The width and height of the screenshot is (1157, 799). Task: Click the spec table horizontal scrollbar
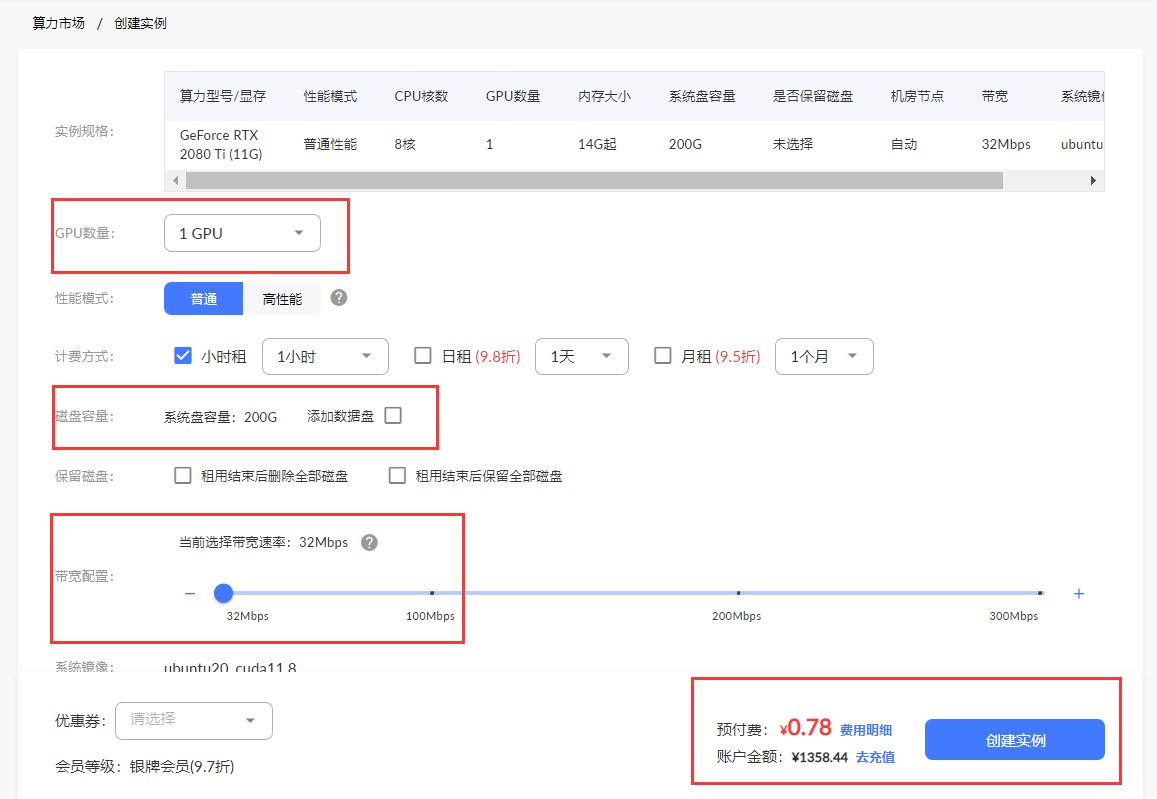(x=594, y=181)
